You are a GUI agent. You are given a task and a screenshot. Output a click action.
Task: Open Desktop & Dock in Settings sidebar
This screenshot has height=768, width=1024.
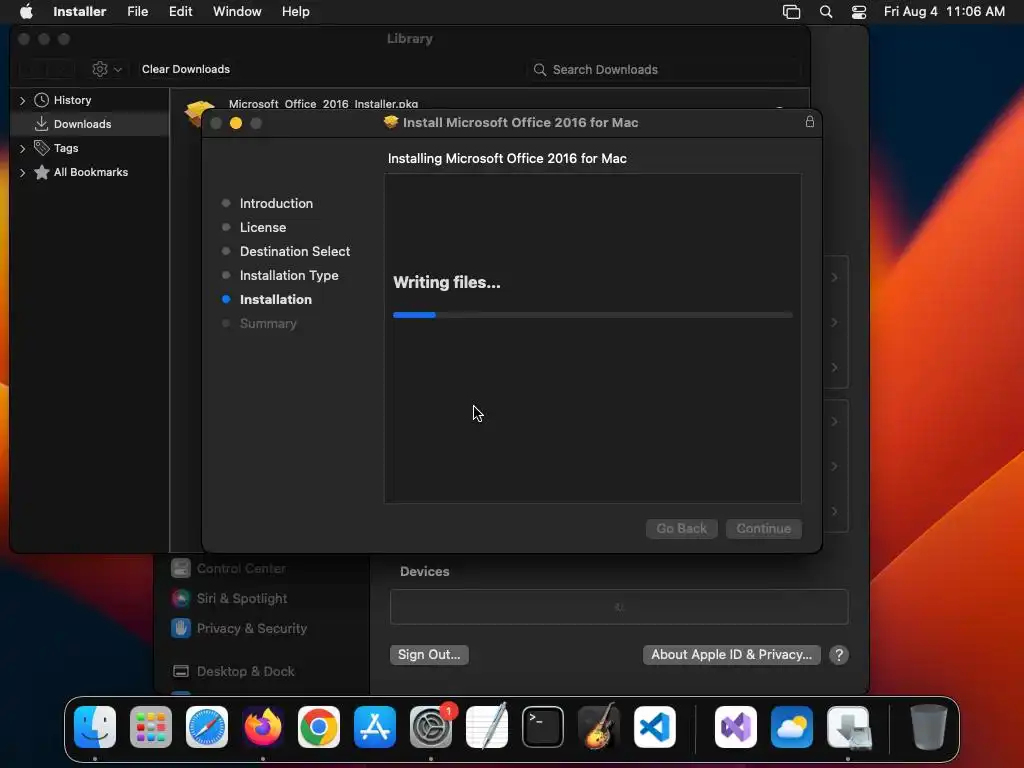[x=246, y=671]
